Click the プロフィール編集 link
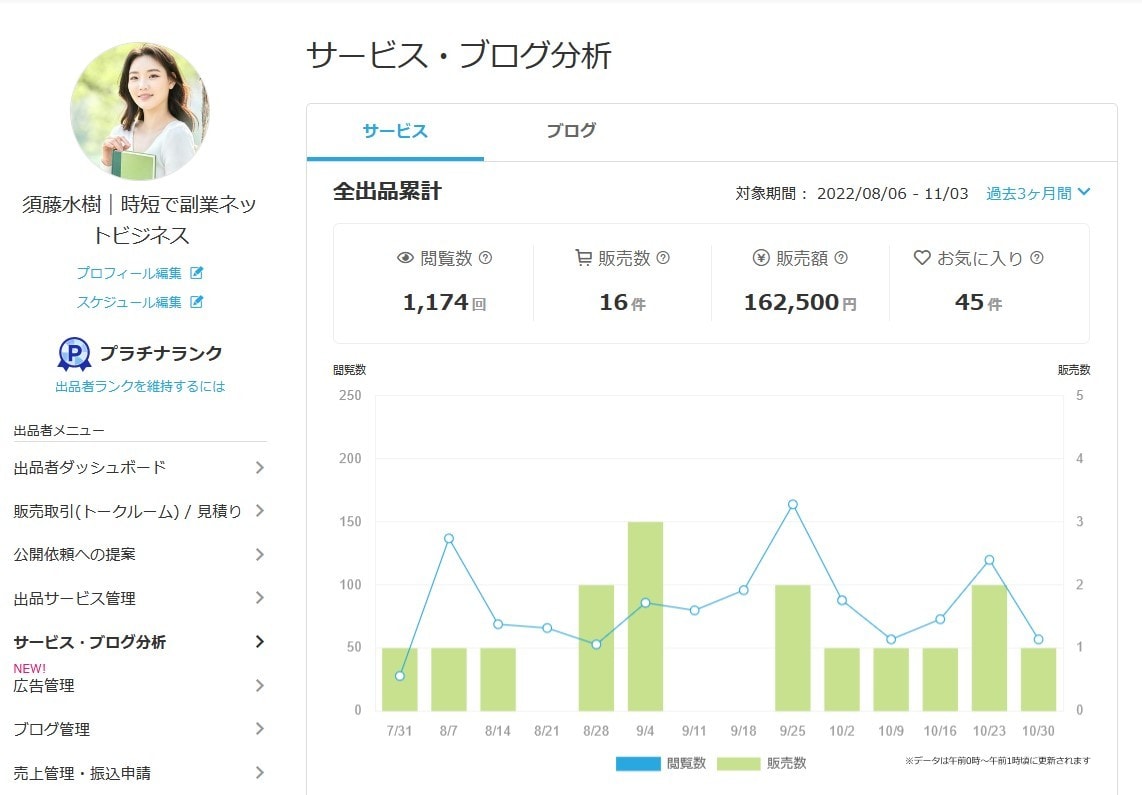1142x795 pixels. (129, 273)
